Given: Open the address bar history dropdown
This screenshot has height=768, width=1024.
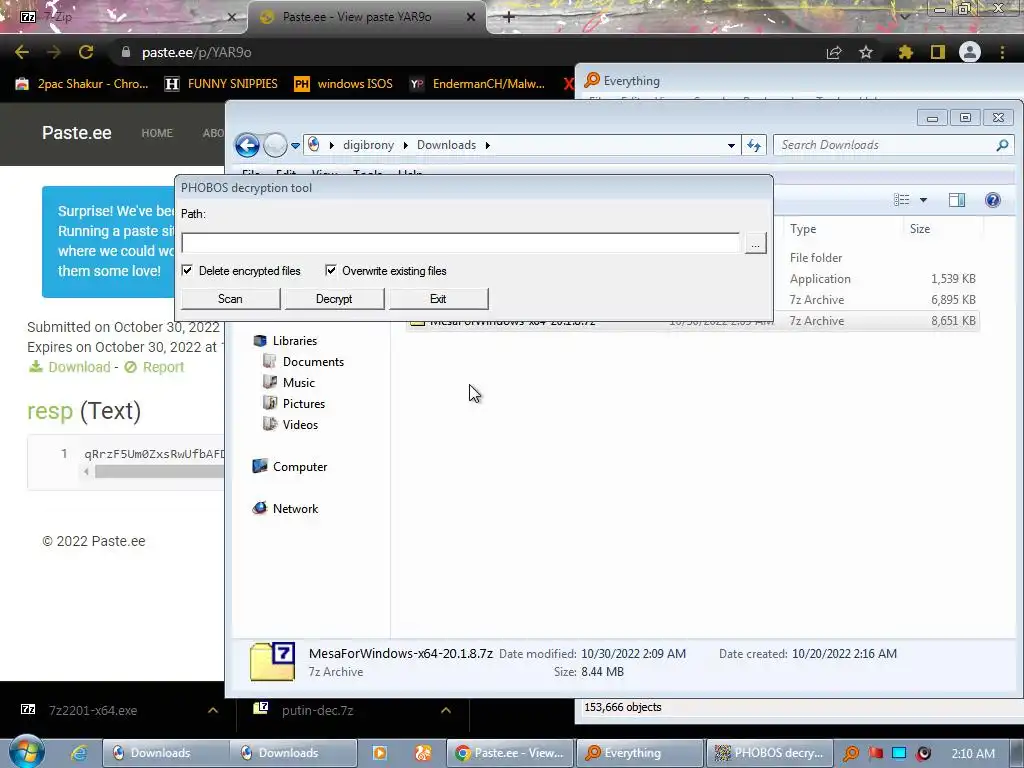Looking at the screenshot, I should coord(731,145).
